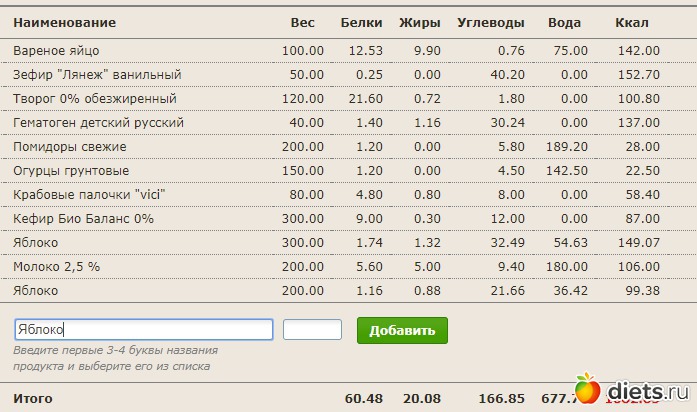Screen dimensions: 697x412
Task: Select Творог 0% обезжиренный product
Action: (x=95, y=99)
